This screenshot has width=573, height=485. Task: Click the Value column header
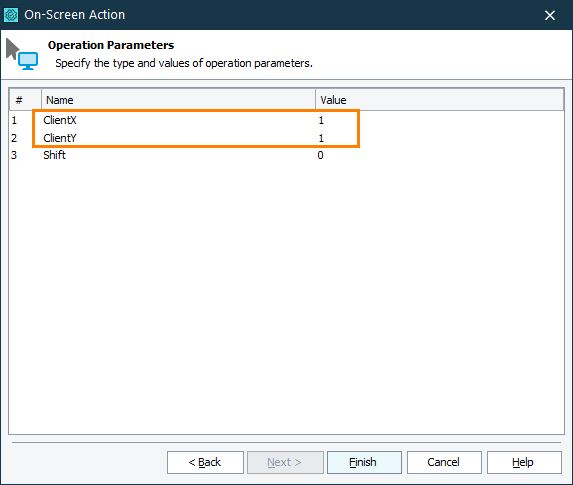[440, 100]
